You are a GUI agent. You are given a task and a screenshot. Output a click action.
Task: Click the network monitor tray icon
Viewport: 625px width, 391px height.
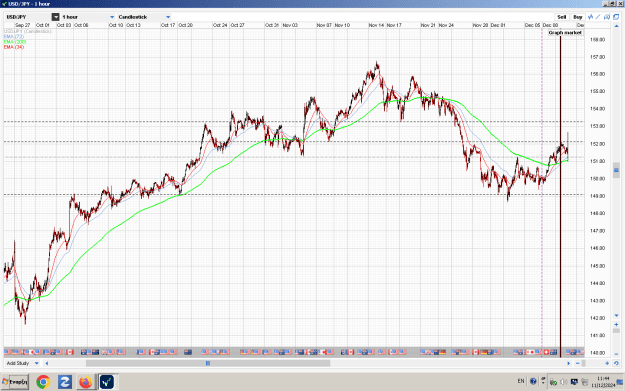(x=574, y=382)
